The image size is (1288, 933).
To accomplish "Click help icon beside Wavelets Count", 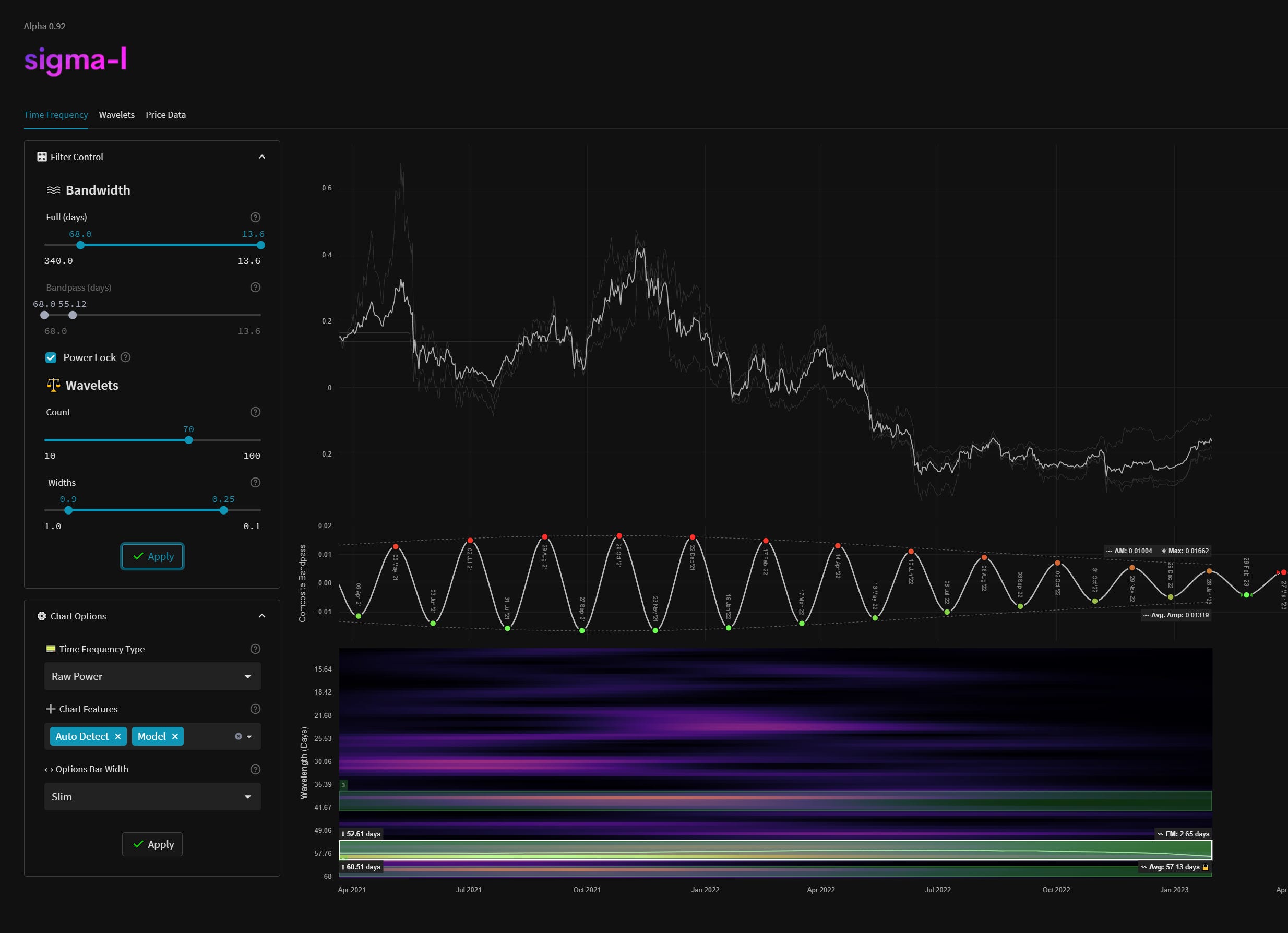I will pyautogui.click(x=256, y=412).
